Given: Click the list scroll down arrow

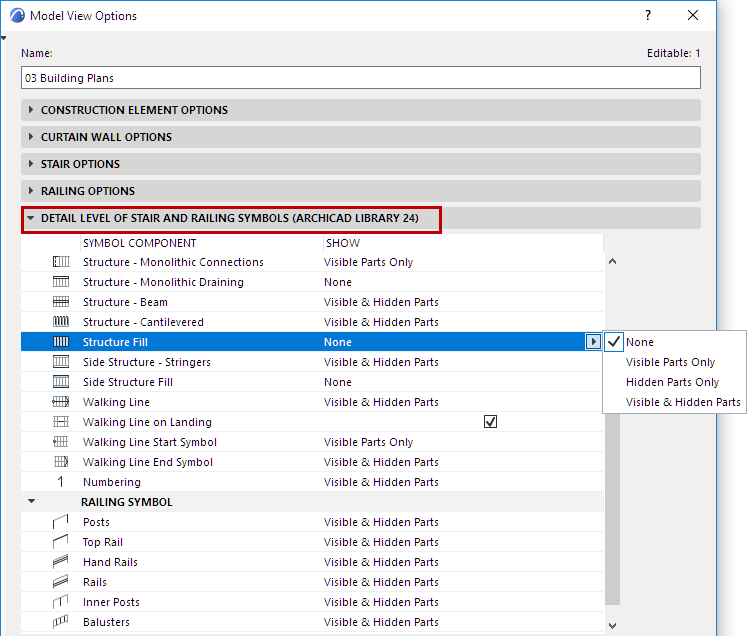Looking at the screenshot, I should pyautogui.click(x=612, y=625).
